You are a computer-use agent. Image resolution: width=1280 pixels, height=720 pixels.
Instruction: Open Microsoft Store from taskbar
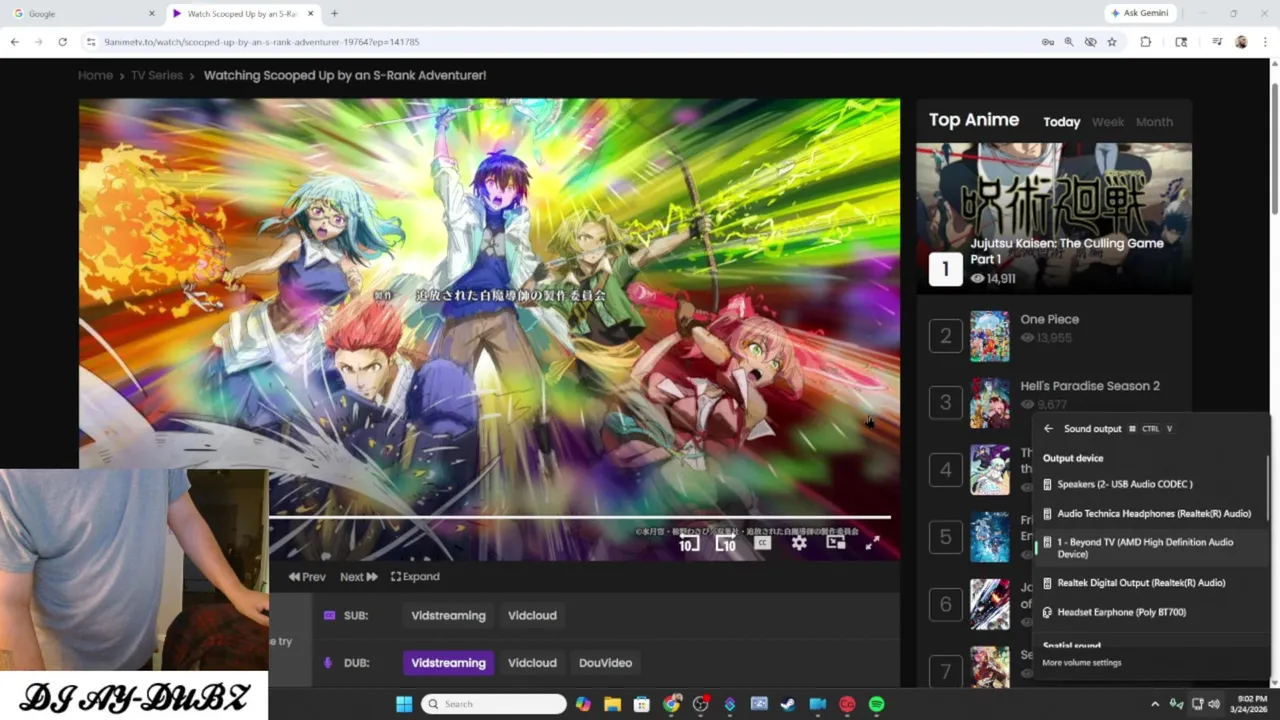click(642, 704)
